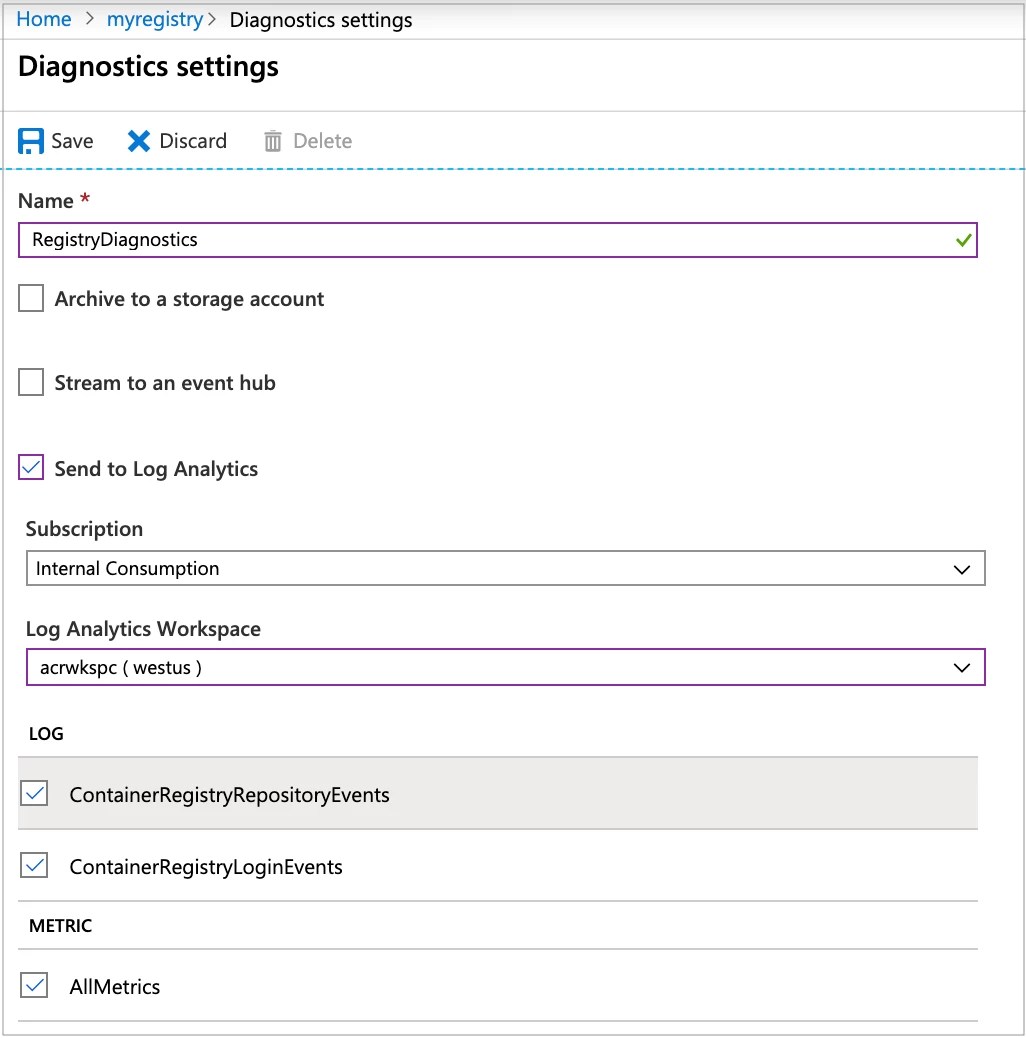Open the Internal Consumption subscription dropdown
The height and width of the screenshot is (1038, 1026).
click(x=500, y=568)
